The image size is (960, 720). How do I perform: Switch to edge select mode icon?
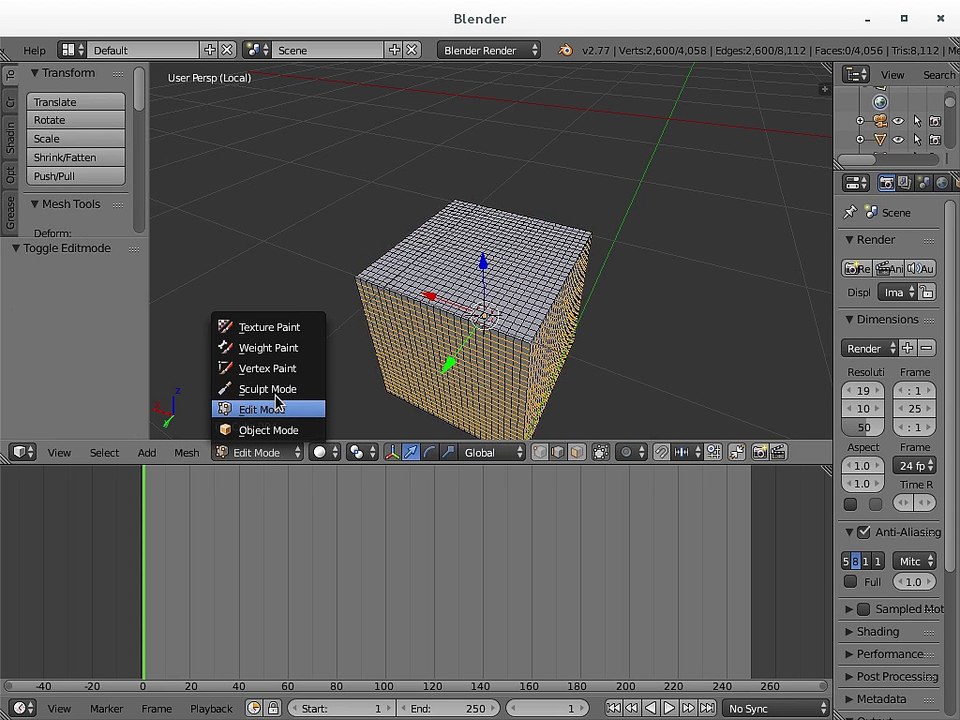pos(558,452)
